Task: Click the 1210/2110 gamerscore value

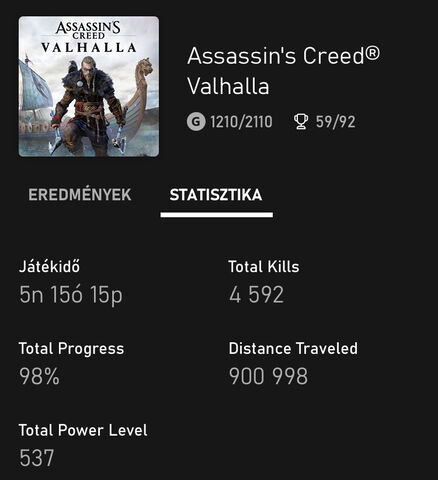Action: coord(241,122)
